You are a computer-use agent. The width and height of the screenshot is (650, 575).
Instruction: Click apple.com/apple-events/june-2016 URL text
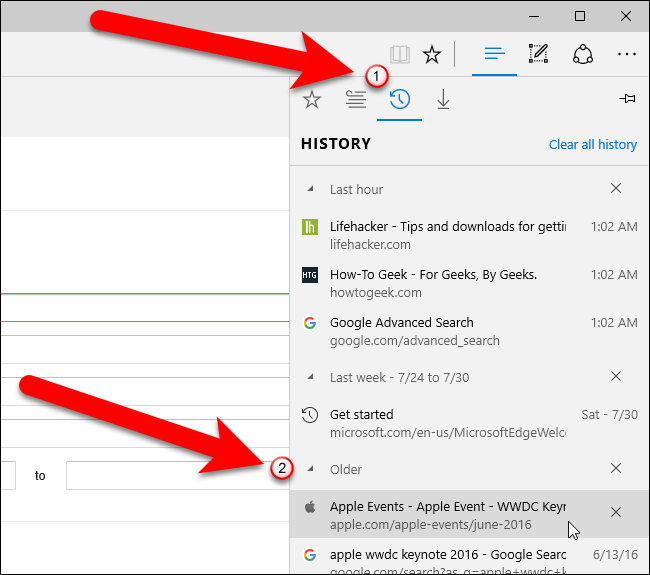(430, 525)
